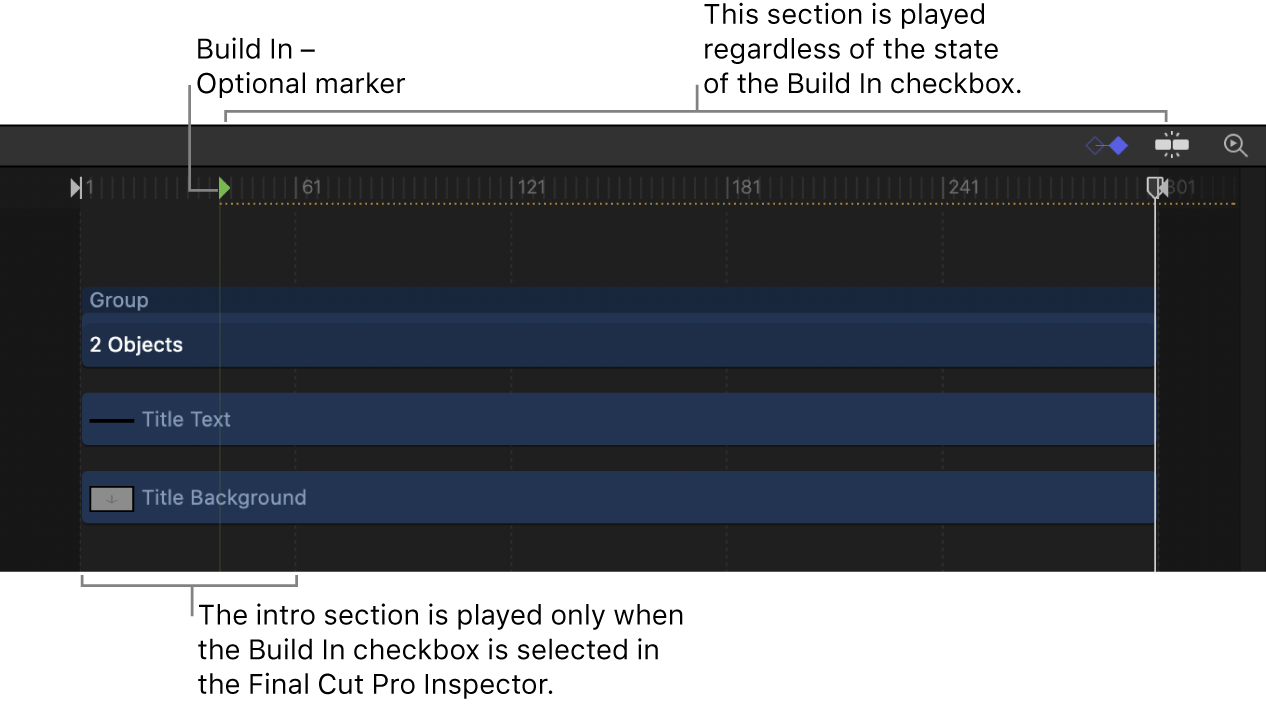Click the In point marker at frame 1
The height and width of the screenshot is (708, 1266).
(x=77, y=187)
